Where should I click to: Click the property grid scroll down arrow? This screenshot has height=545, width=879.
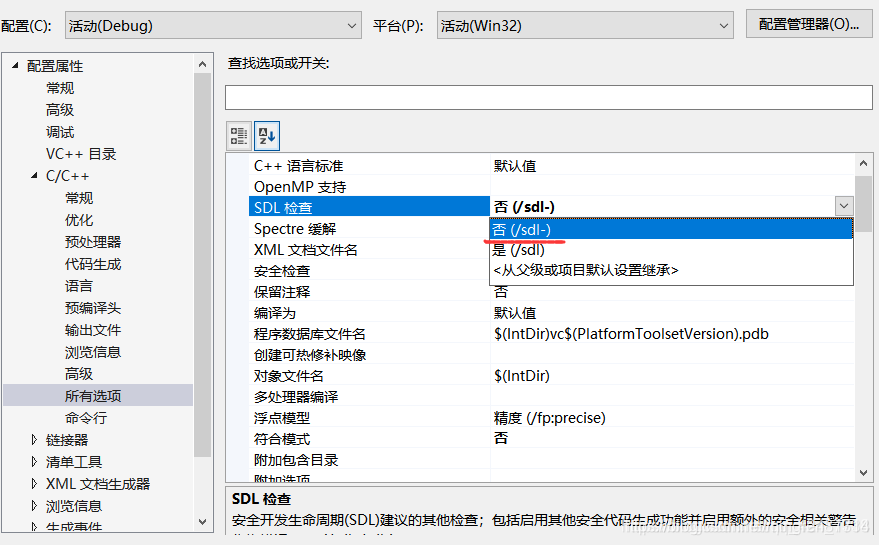click(x=863, y=473)
